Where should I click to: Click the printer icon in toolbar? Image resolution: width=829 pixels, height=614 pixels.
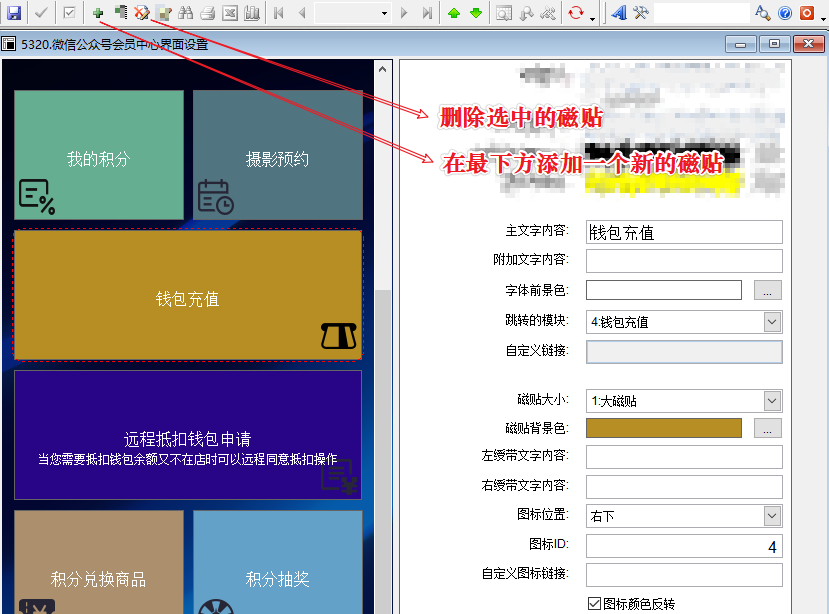coord(207,13)
